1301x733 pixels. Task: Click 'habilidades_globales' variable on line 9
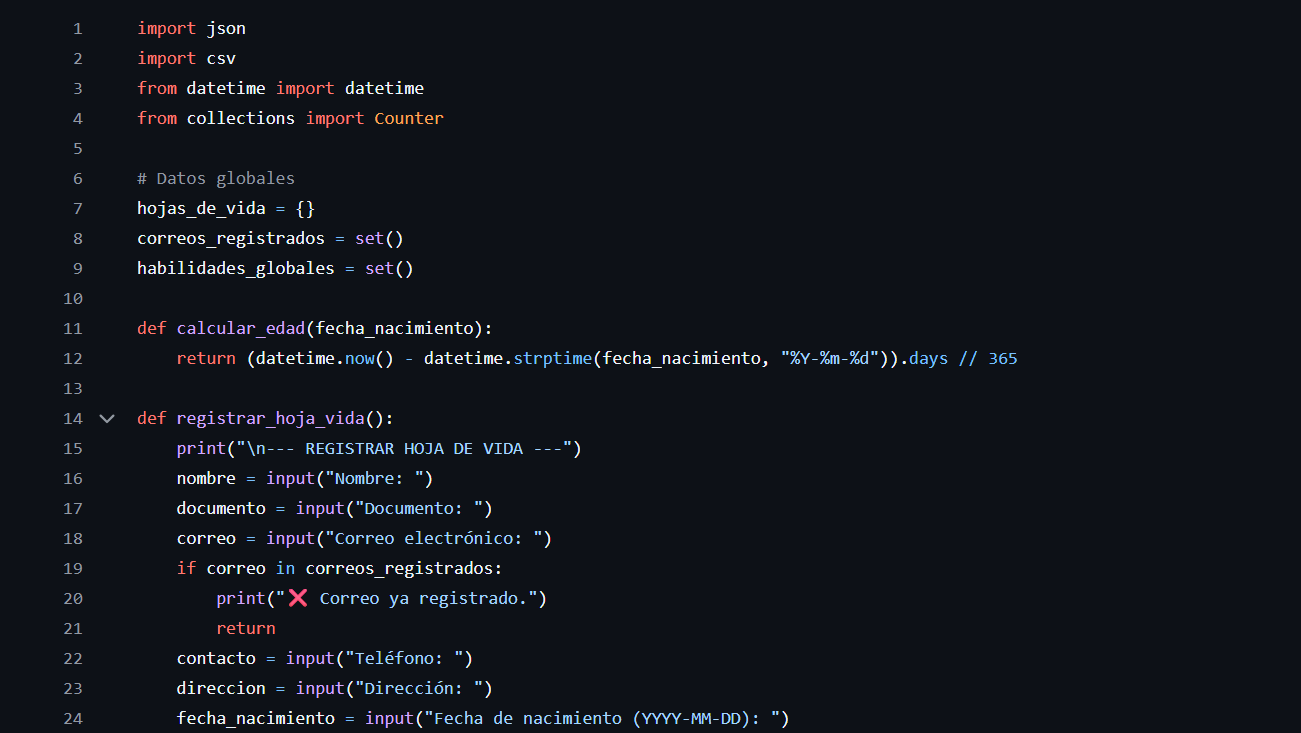click(236, 268)
